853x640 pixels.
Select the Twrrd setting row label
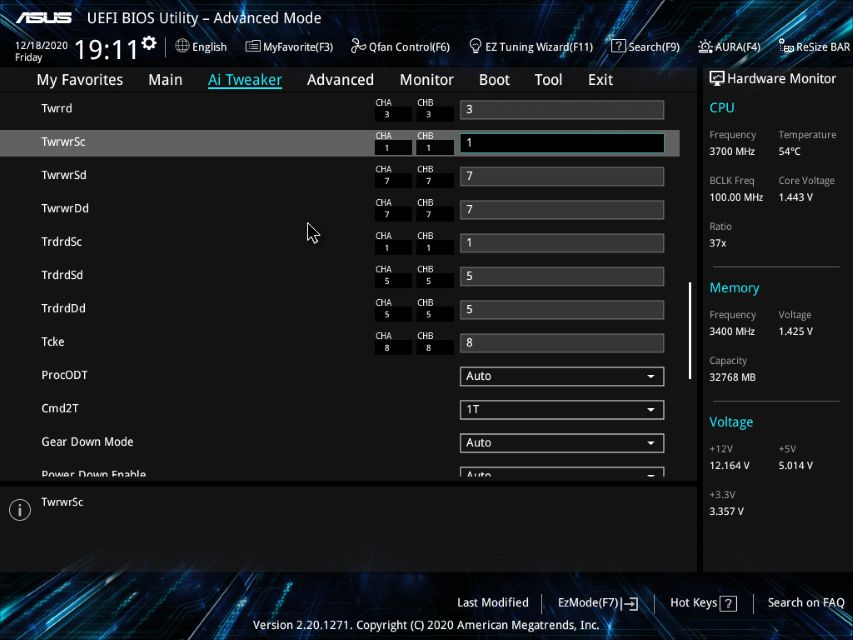point(57,108)
